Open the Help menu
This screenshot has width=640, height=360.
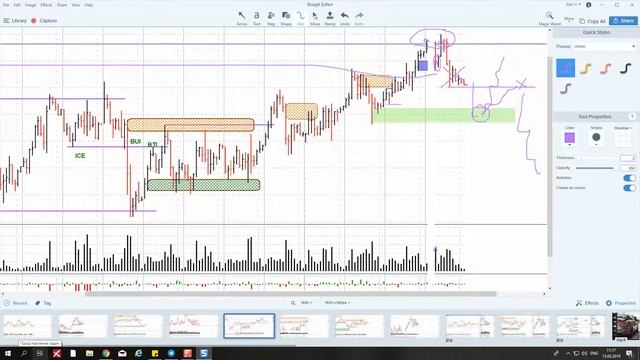click(89, 5)
